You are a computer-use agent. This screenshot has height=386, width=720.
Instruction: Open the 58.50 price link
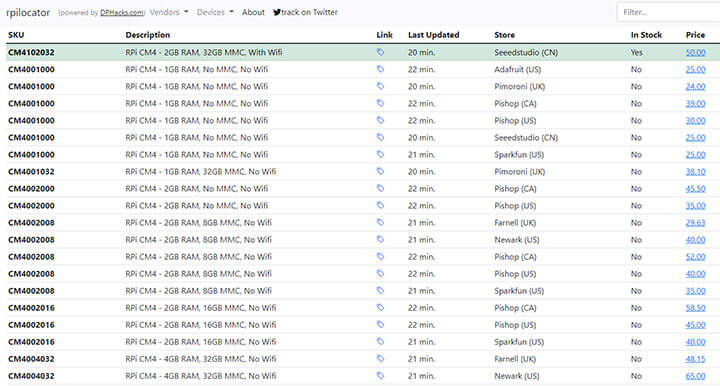[x=695, y=308]
